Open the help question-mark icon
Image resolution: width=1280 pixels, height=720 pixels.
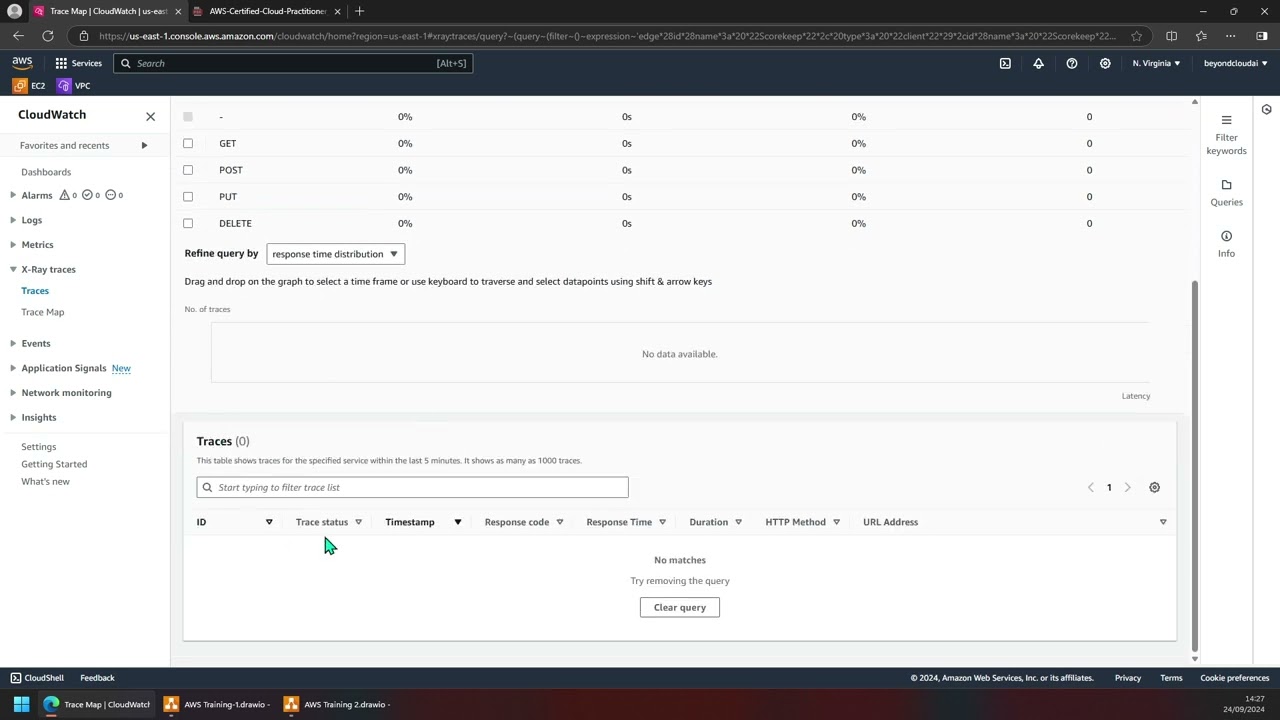pos(1072,63)
